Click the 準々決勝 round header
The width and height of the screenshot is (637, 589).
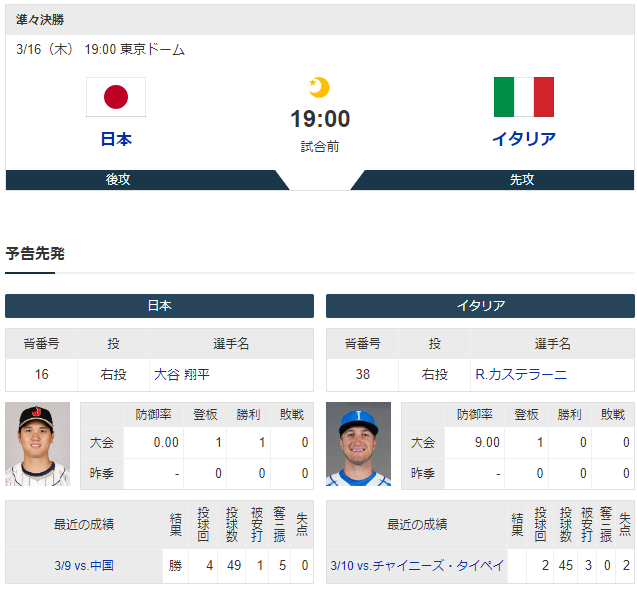click(x=40, y=19)
